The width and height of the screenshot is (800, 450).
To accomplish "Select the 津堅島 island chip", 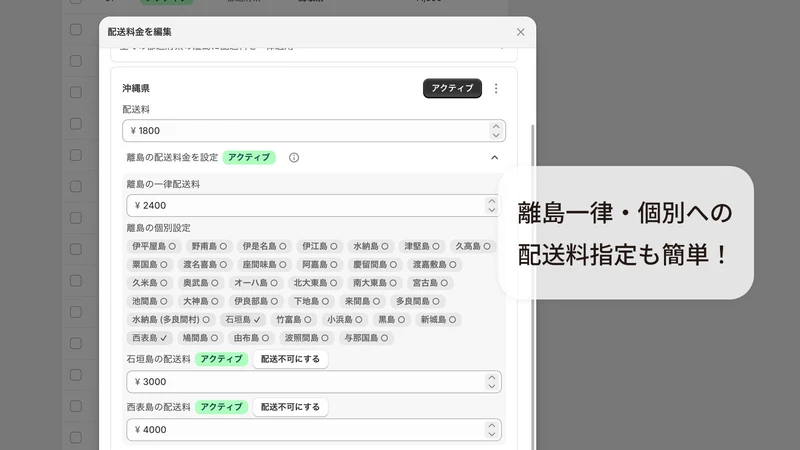I will [x=421, y=246].
